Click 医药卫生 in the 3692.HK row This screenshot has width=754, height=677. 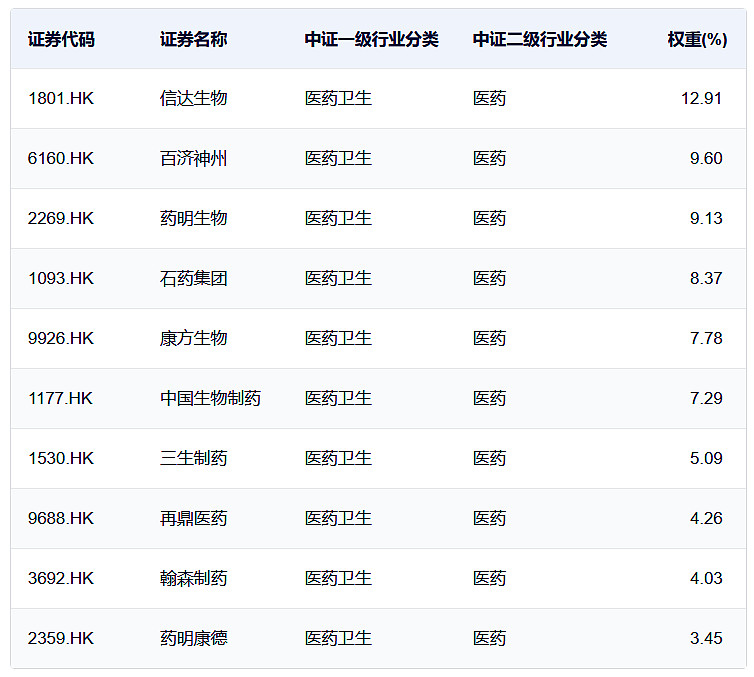click(338, 578)
